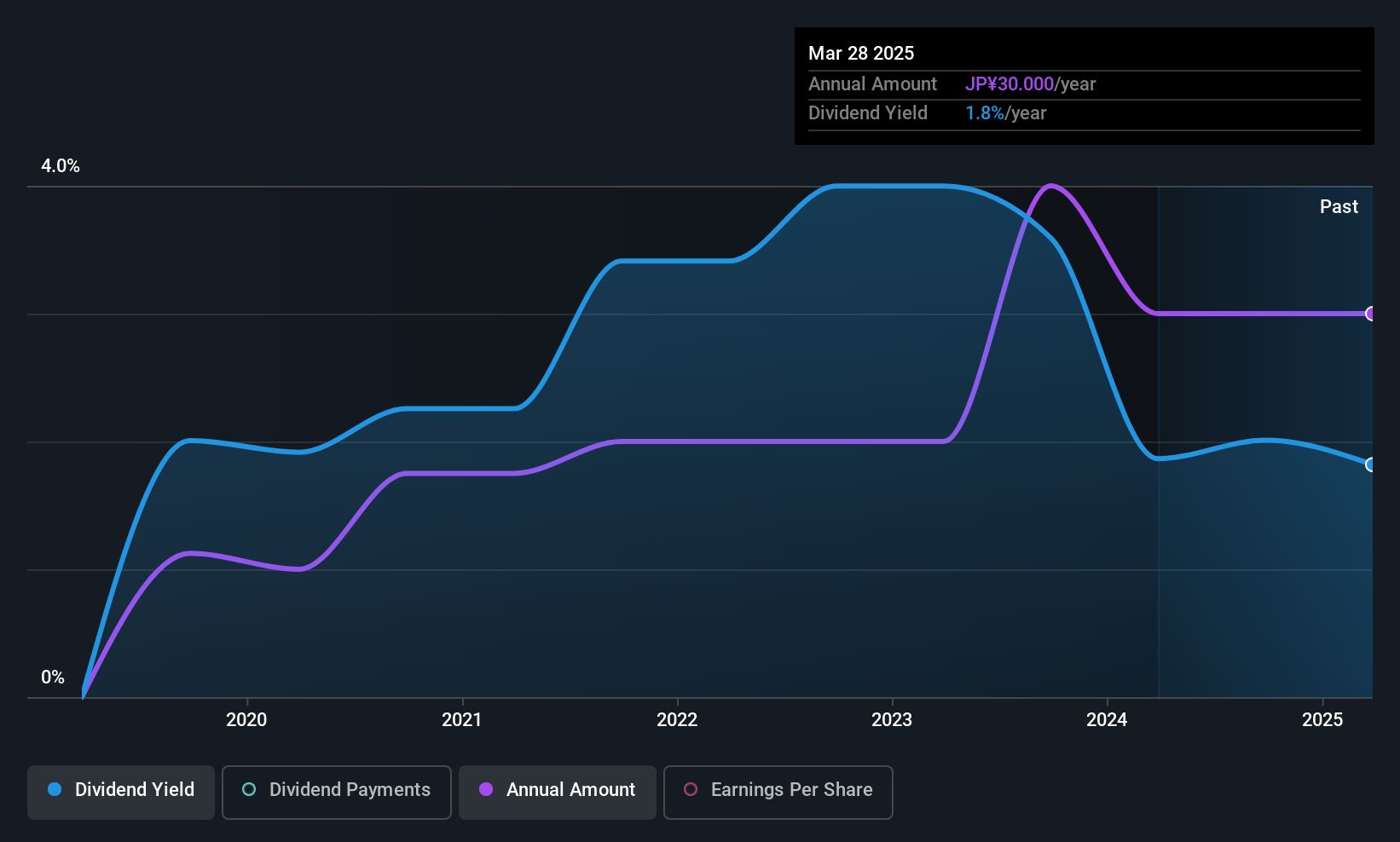Screen dimensions: 1400x842
Task: Toggle the Annual Amount legend series
Action: [558, 792]
